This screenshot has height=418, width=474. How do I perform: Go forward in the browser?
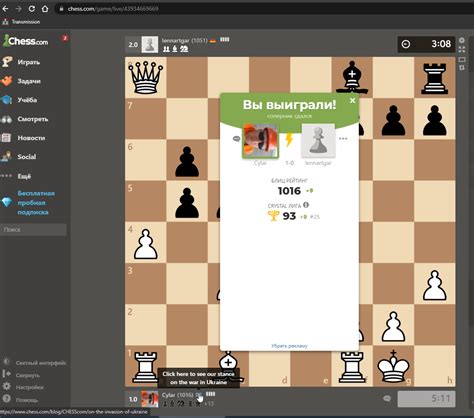(x=18, y=9)
